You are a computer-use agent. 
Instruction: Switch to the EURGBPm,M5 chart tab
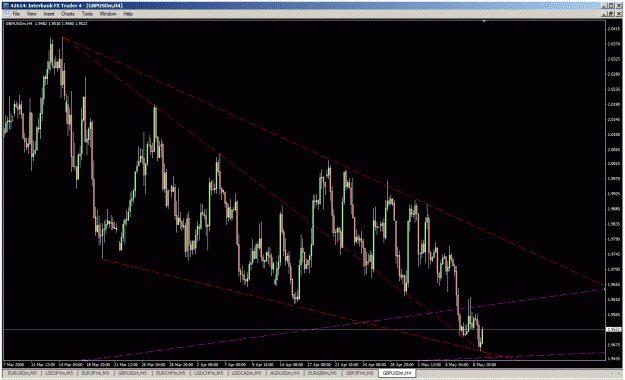tap(322, 373)
